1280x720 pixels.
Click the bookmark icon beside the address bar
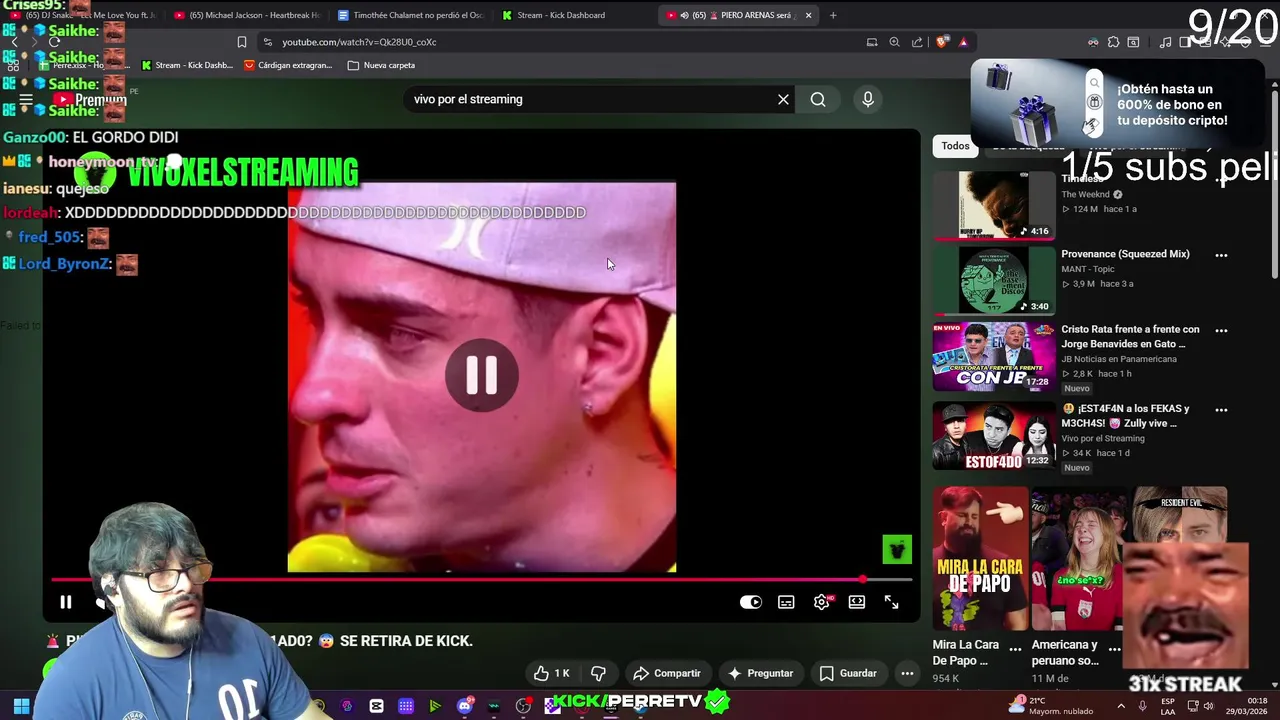click(241, 42)
